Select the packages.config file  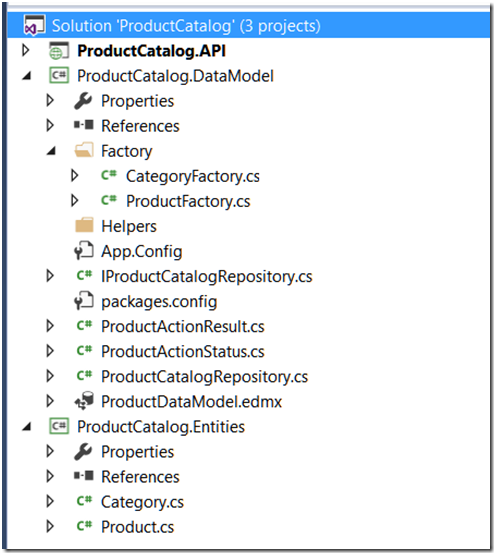click(x=159, y=302)
